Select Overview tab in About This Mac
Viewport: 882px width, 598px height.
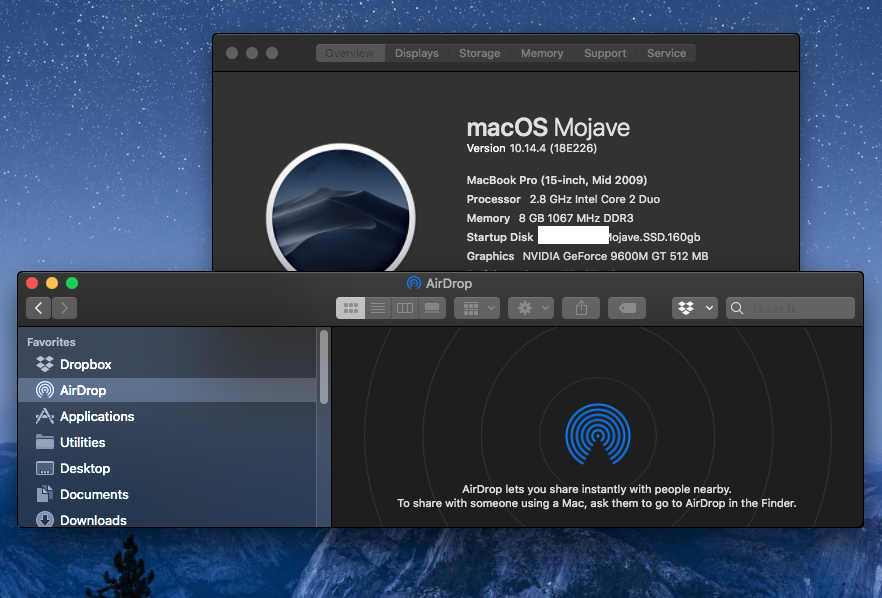(350, 53)
